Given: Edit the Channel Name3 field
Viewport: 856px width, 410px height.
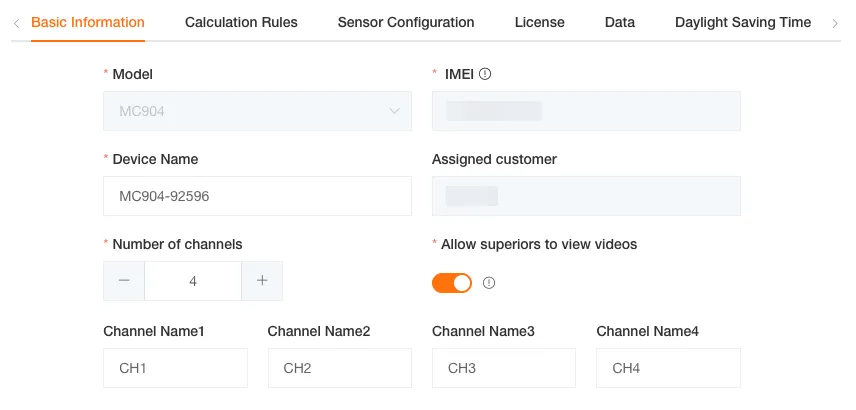Looking at the screenshot, I should click(503, 368).
